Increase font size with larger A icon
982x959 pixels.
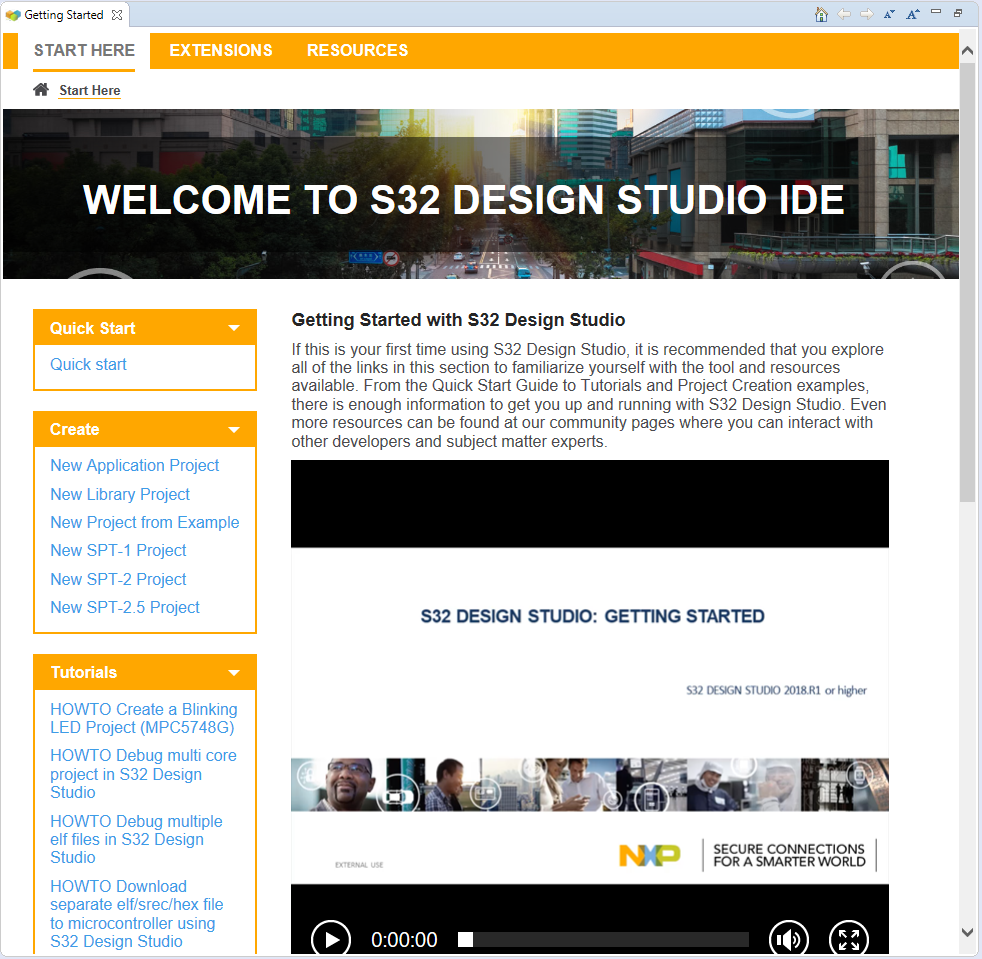point(913,14)
